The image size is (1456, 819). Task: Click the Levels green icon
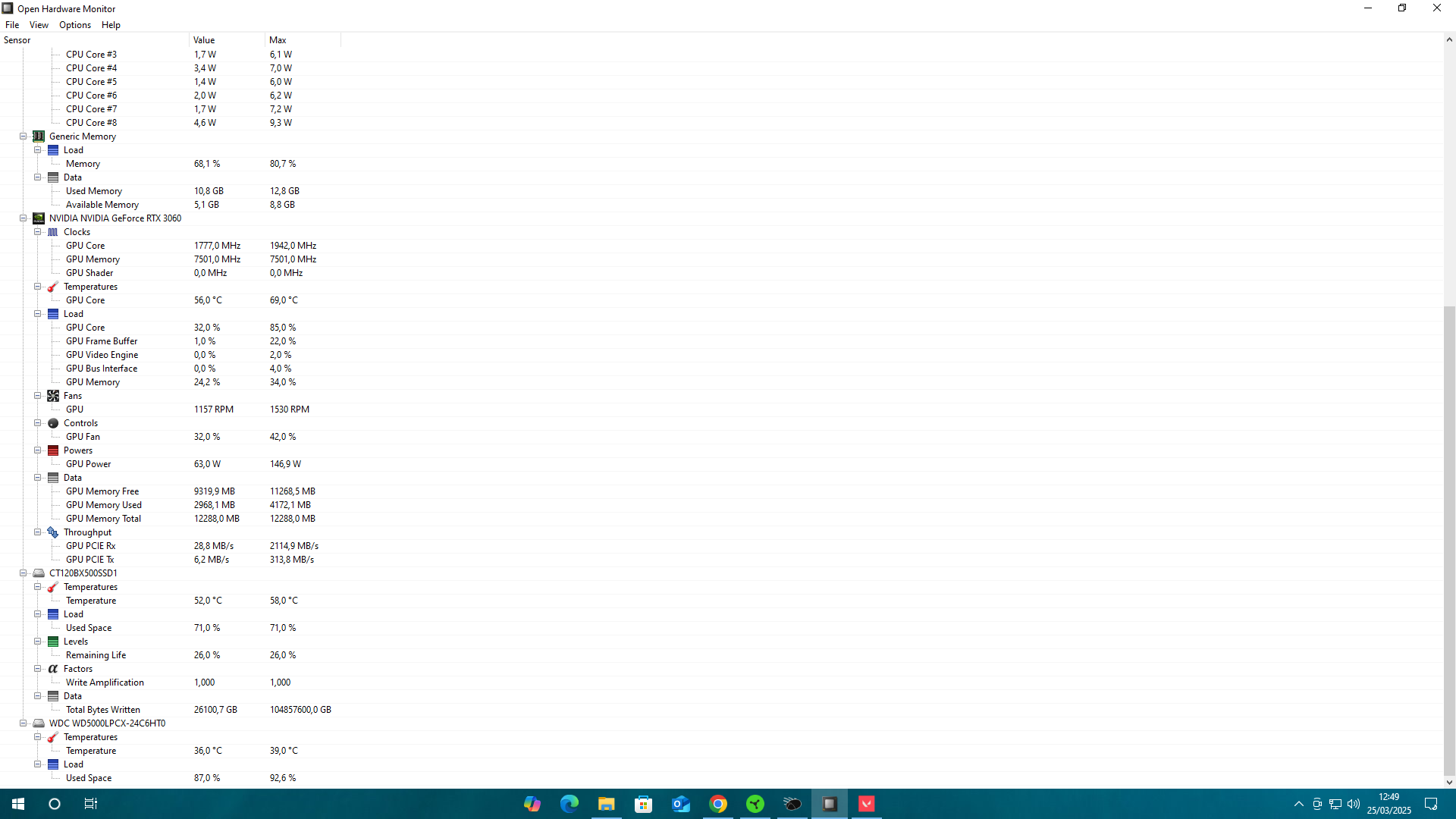coord(53,642)
